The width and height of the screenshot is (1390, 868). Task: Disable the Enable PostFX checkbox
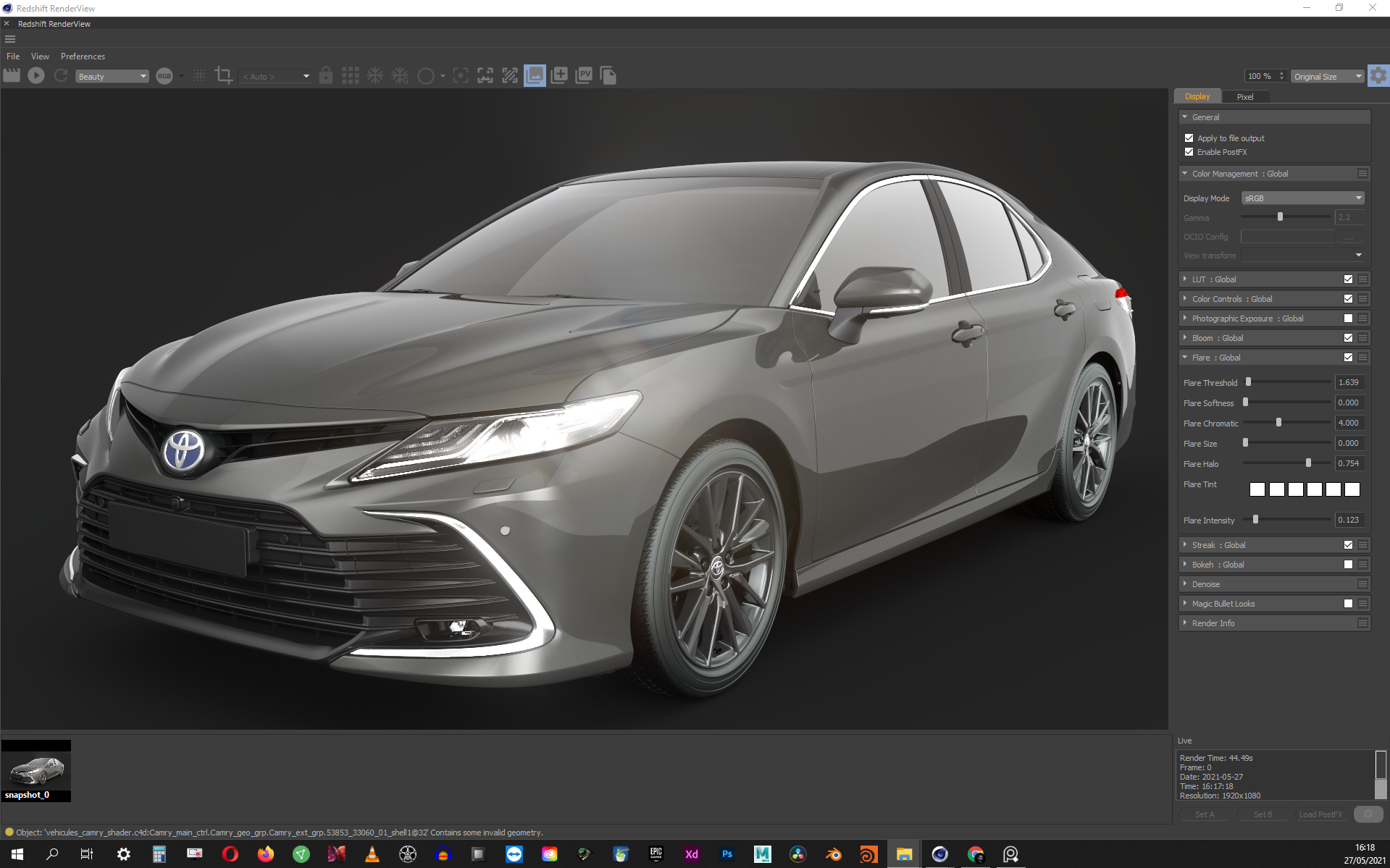click(1189, 152)
